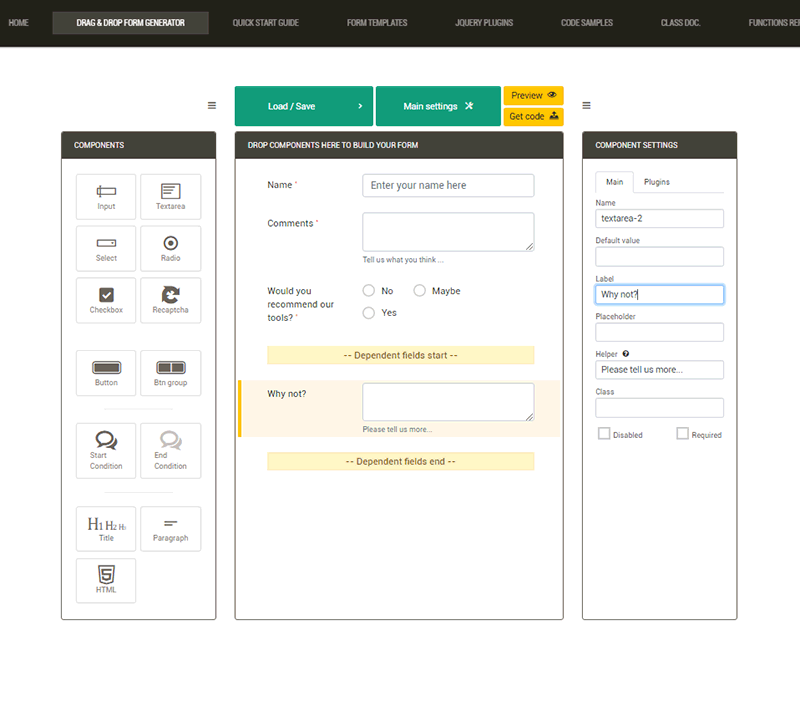The image size is (800, 727).
Task: Open Form Templates in the navbar
Action: click(377, 22)
